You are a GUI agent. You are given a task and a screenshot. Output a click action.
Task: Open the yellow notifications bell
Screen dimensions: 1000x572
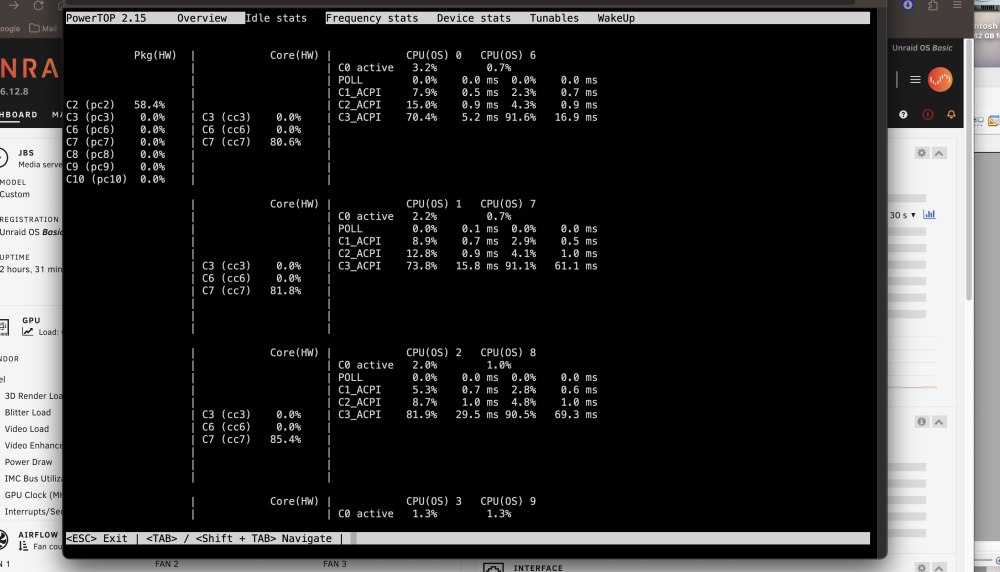click(951, 115)
